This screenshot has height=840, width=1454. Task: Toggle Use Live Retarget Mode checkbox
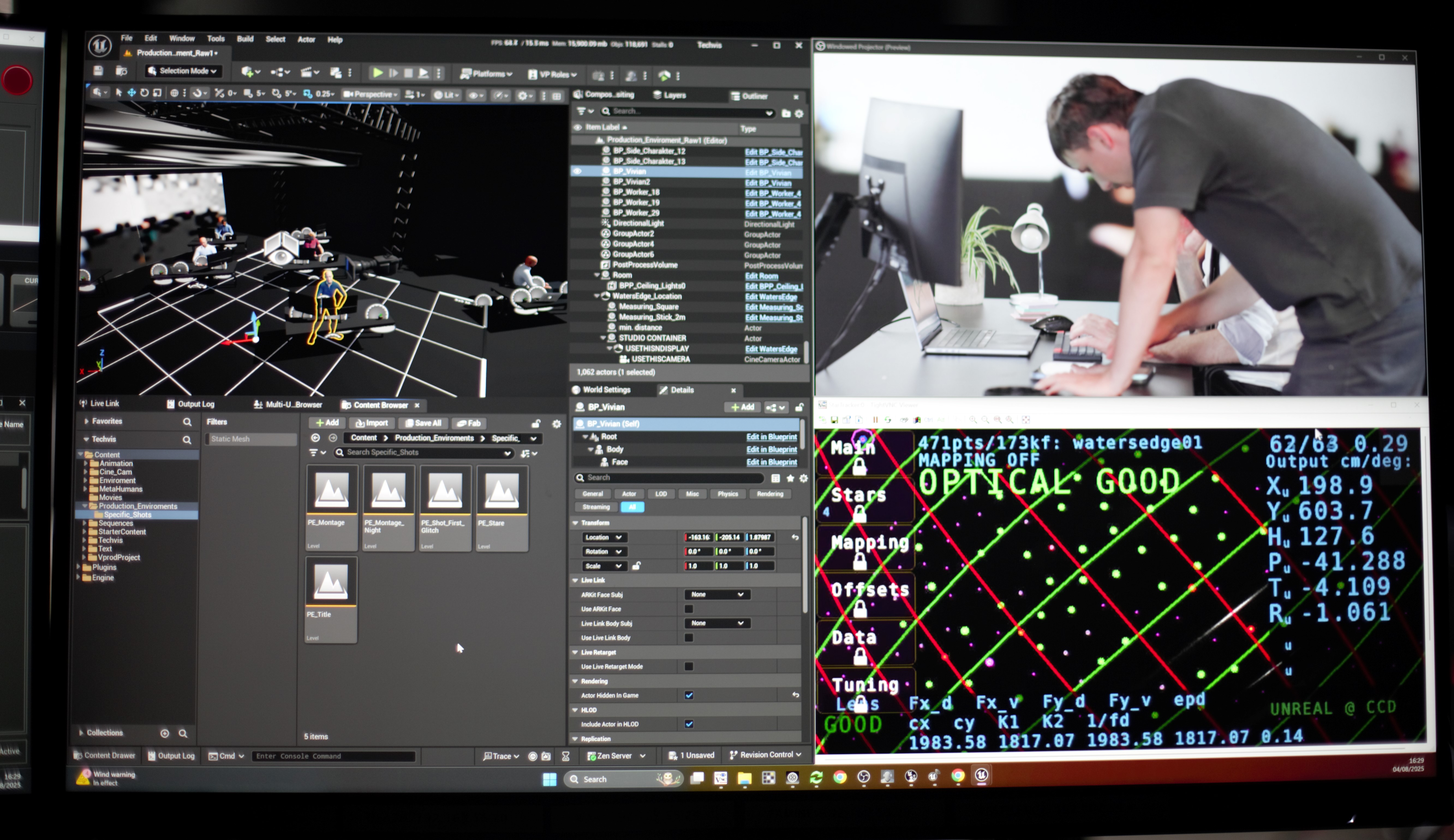[x=689, y=666]
